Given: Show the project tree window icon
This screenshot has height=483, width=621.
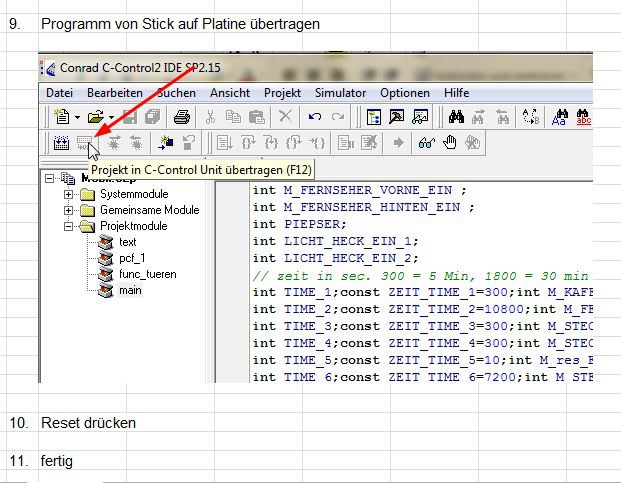Looking at the screenshot, I should click(x=373, y=117).
